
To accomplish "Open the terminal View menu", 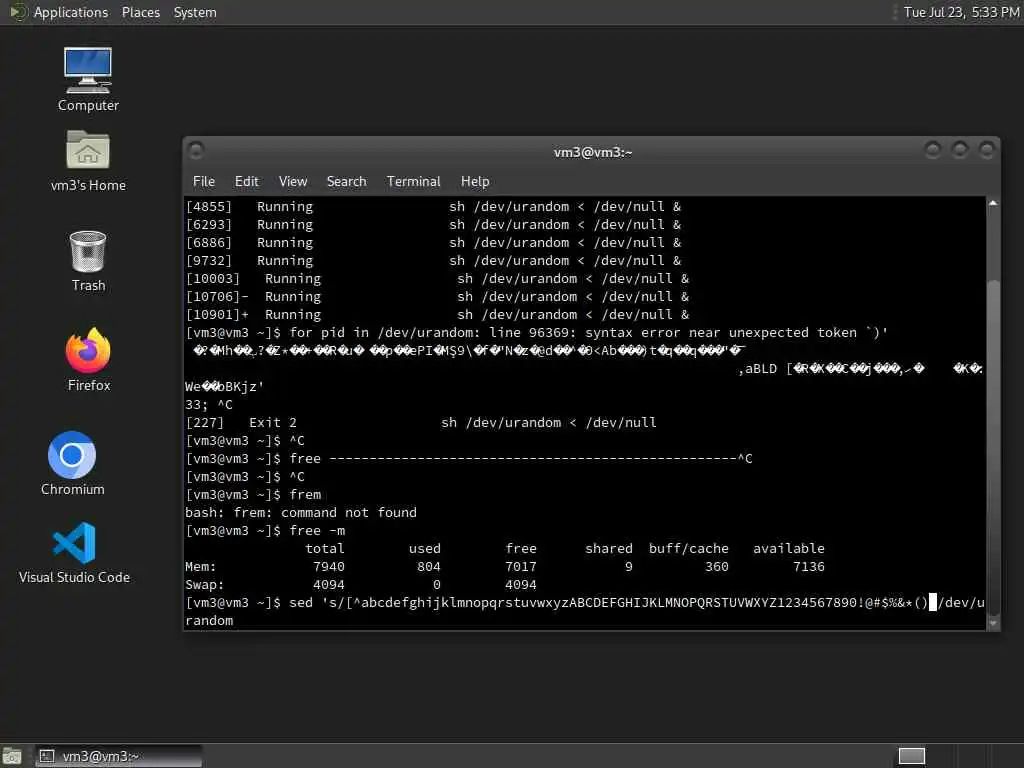I will pyautogui.click(x=293, y=182).
